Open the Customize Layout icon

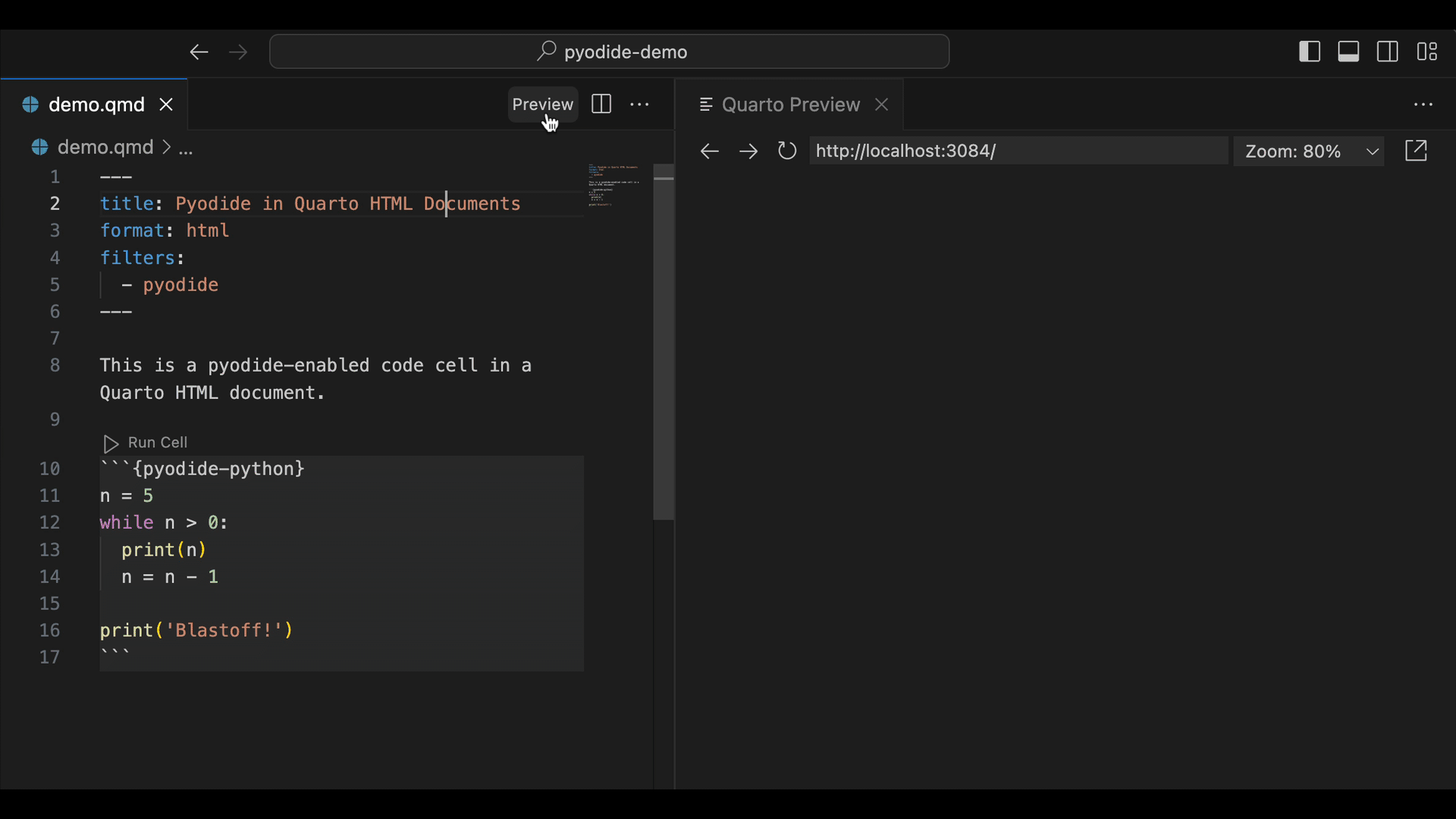(x=1427, y=51)
